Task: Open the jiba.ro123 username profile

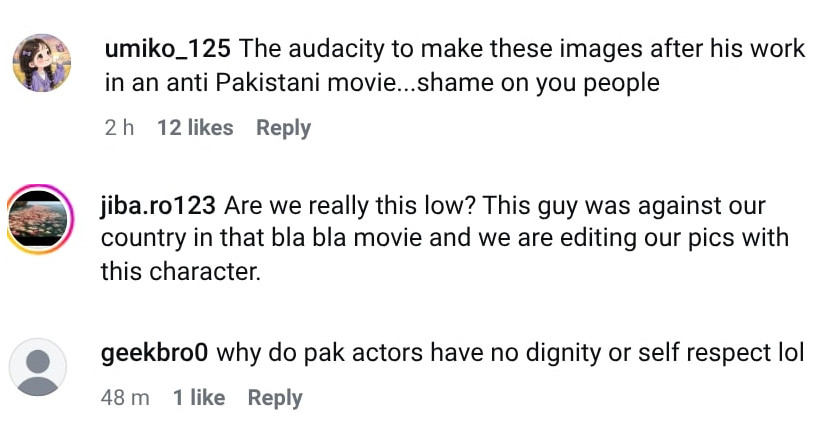Action: 158,206
